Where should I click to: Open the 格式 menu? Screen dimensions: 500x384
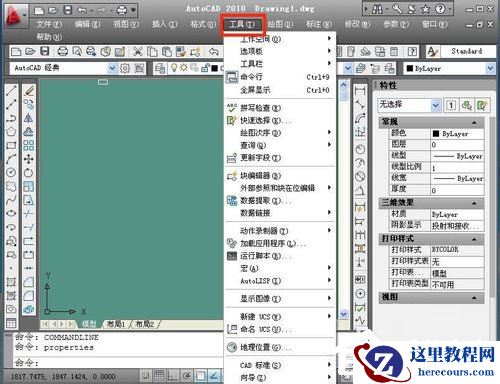coord(203,24)
